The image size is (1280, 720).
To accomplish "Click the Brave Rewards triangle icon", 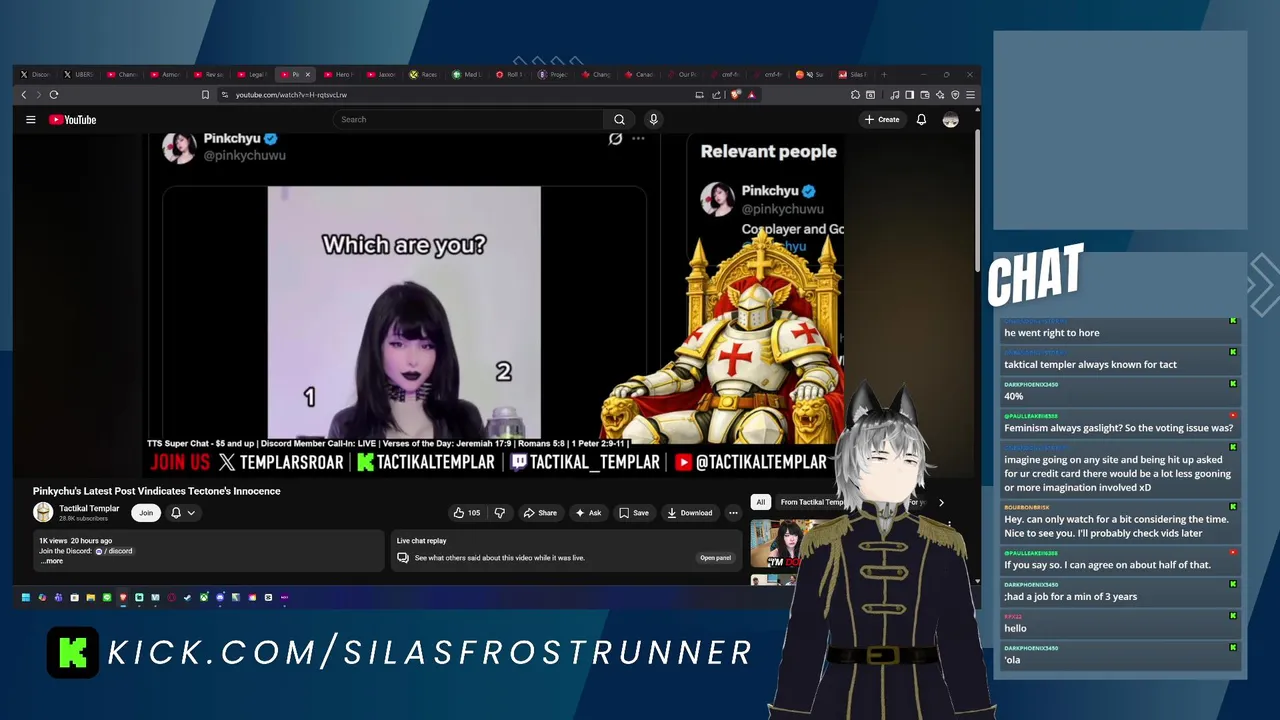I will tap(751, 95).
